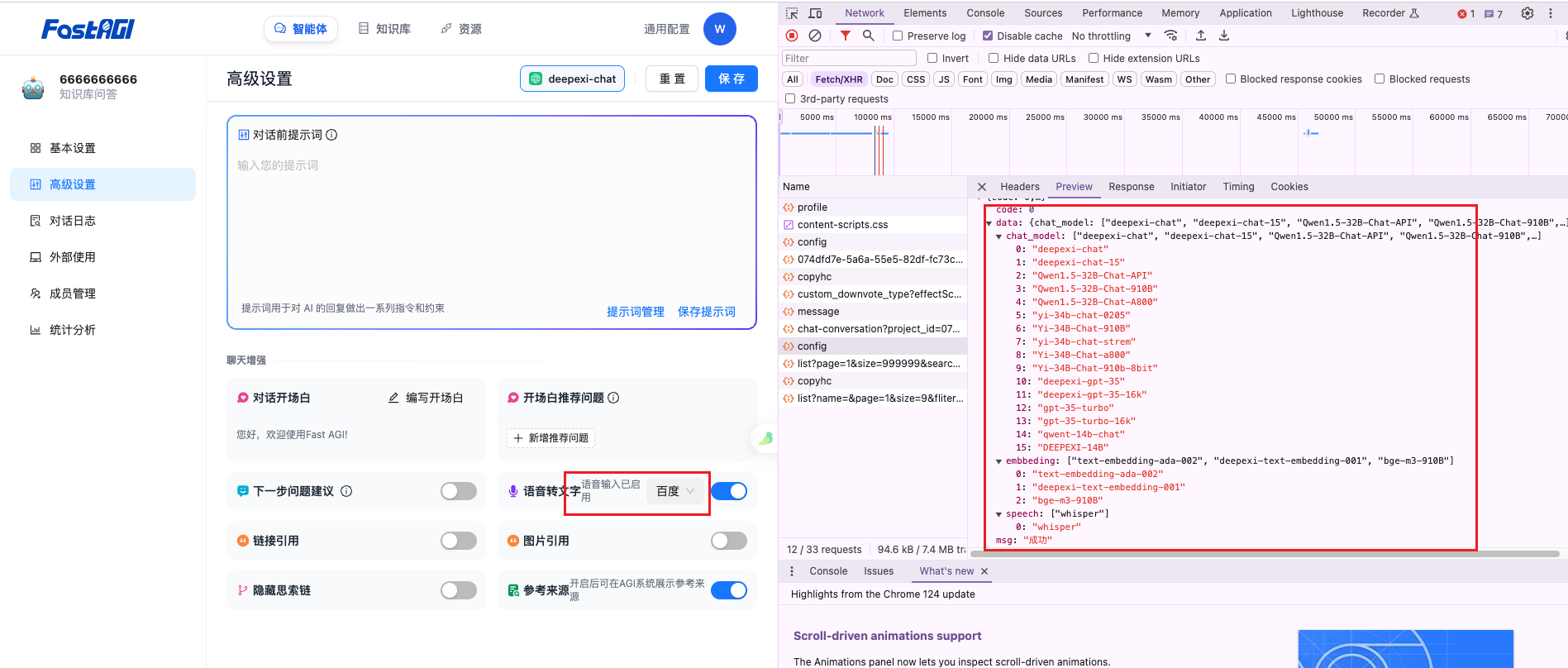This screenshot has height=668, width=1568.
Task: Collapse the chat_model array node
Action: tap(998, 236)
